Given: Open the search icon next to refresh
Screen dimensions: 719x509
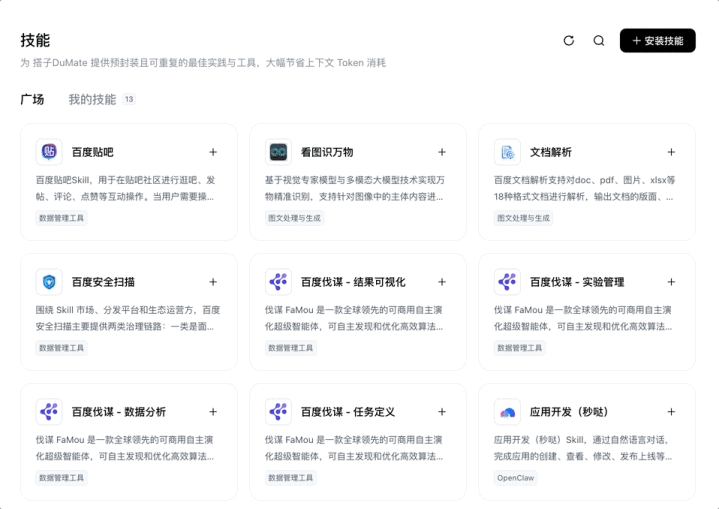Looking at the screenshot, I should click(x=599, y=41).
